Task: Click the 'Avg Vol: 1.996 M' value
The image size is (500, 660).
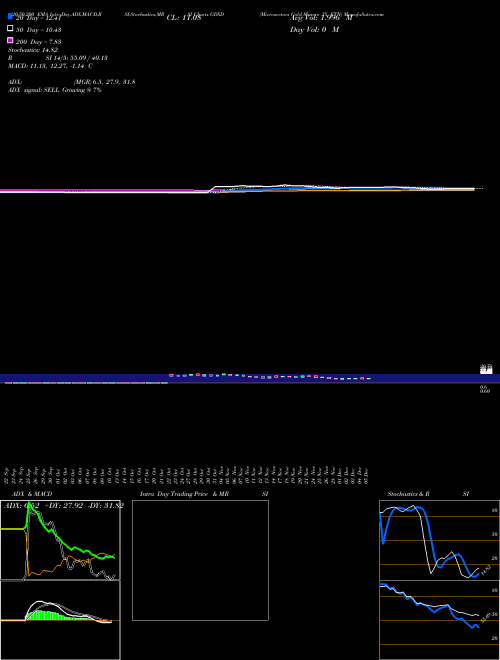Action: [321, 18]
